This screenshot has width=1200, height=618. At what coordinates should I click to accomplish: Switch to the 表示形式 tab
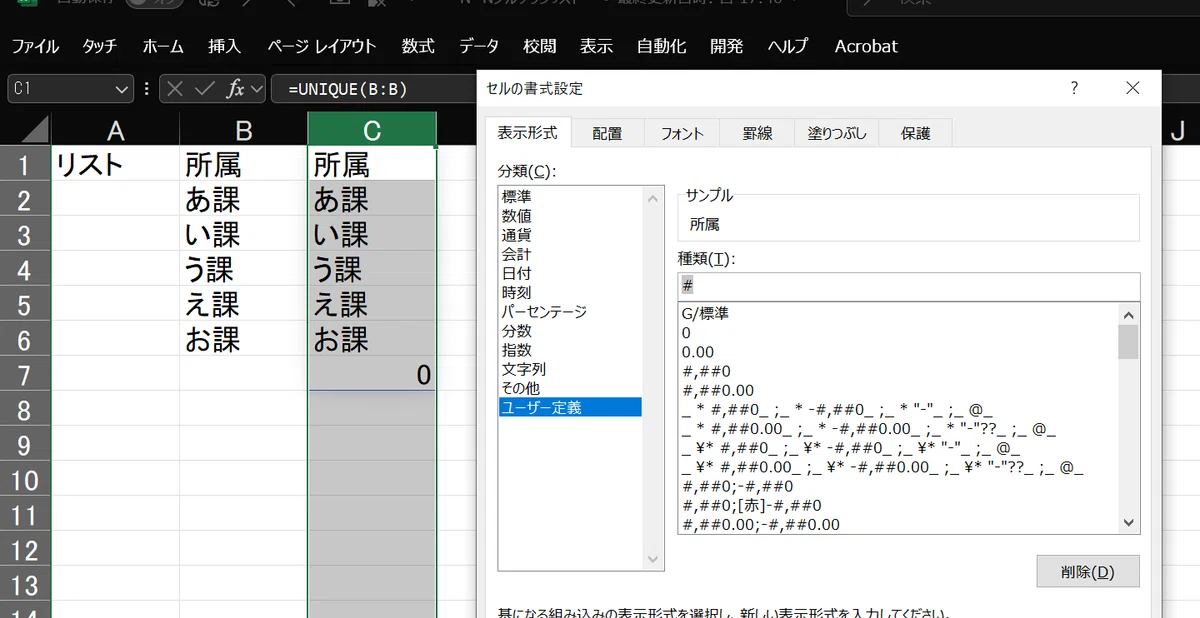(x=527, y=133)
